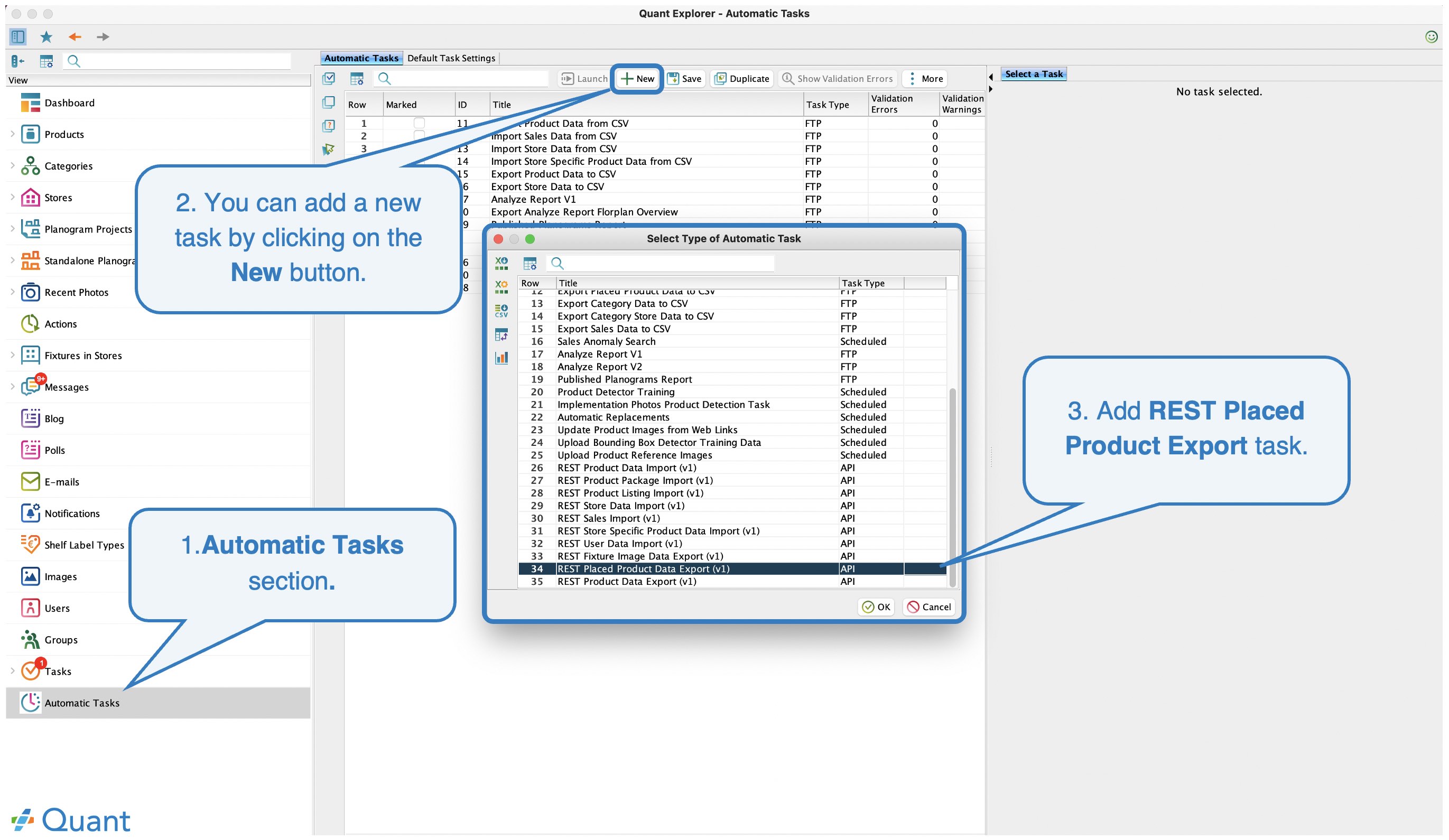The height and width of the screenshot is (840, 1449).
Task: Expand the Recent Photos node
Action: 13,292
